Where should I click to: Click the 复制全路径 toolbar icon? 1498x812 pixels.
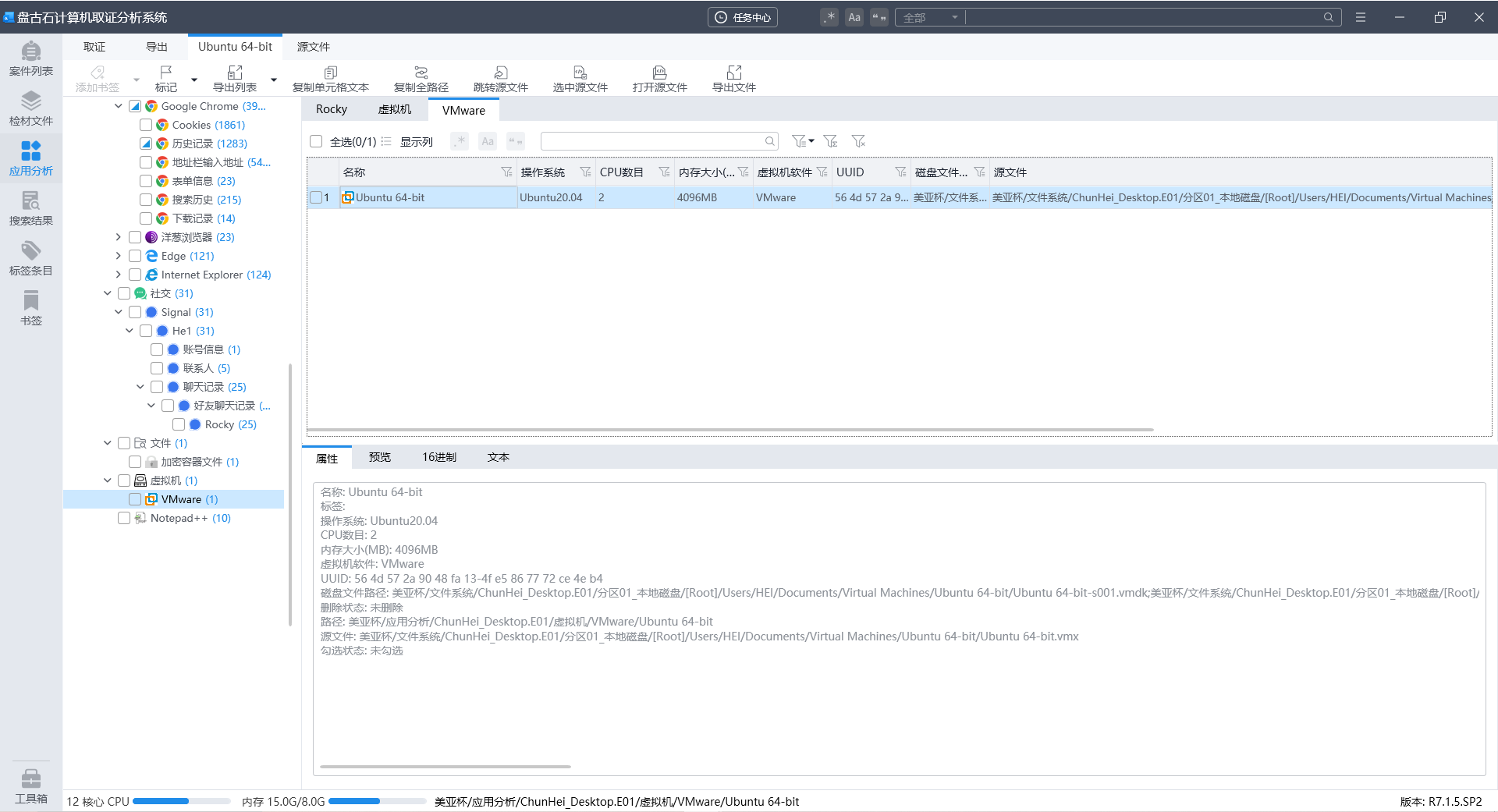(421, 79)
